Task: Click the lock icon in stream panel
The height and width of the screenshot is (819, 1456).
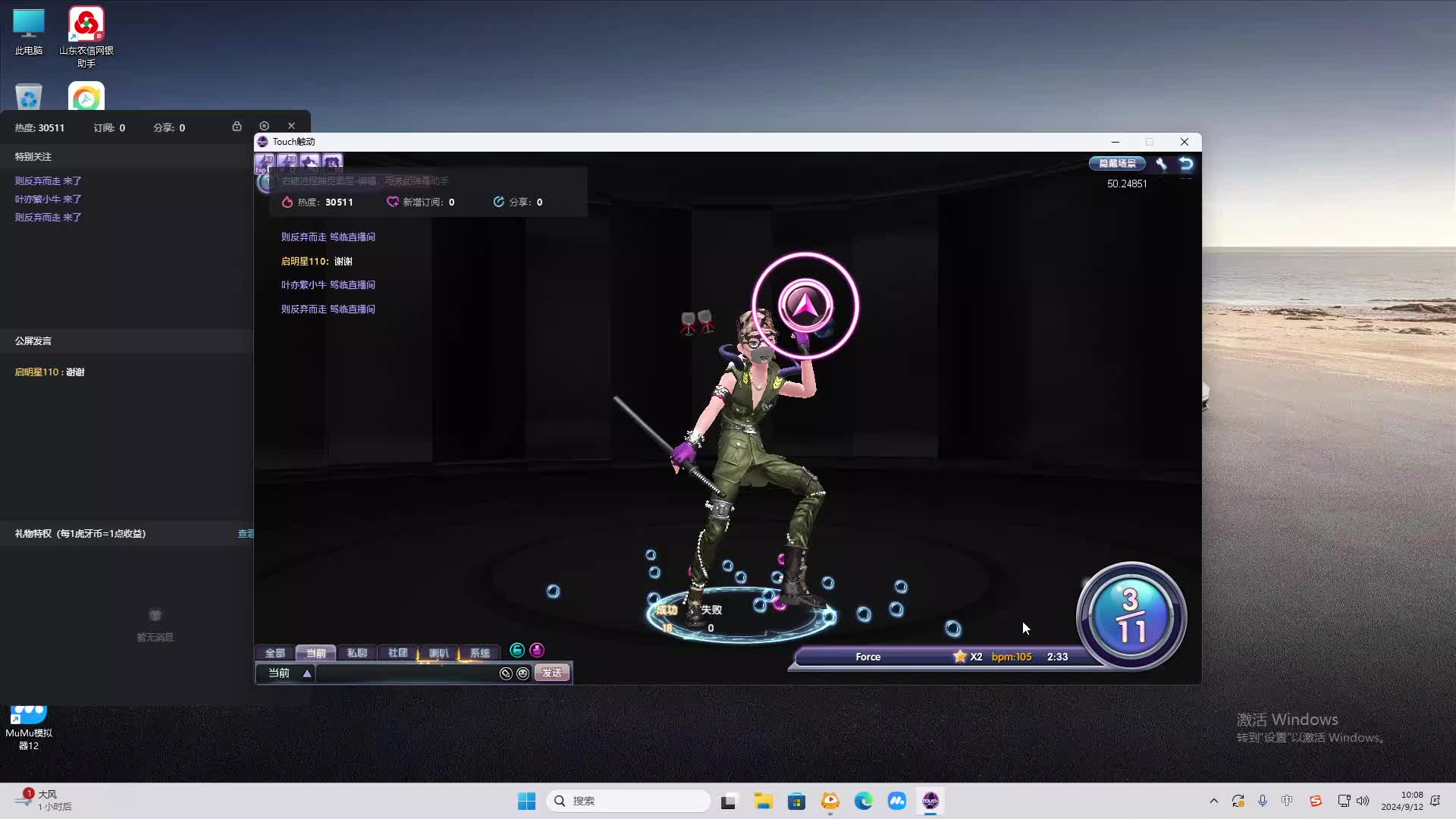Action: 237,126
